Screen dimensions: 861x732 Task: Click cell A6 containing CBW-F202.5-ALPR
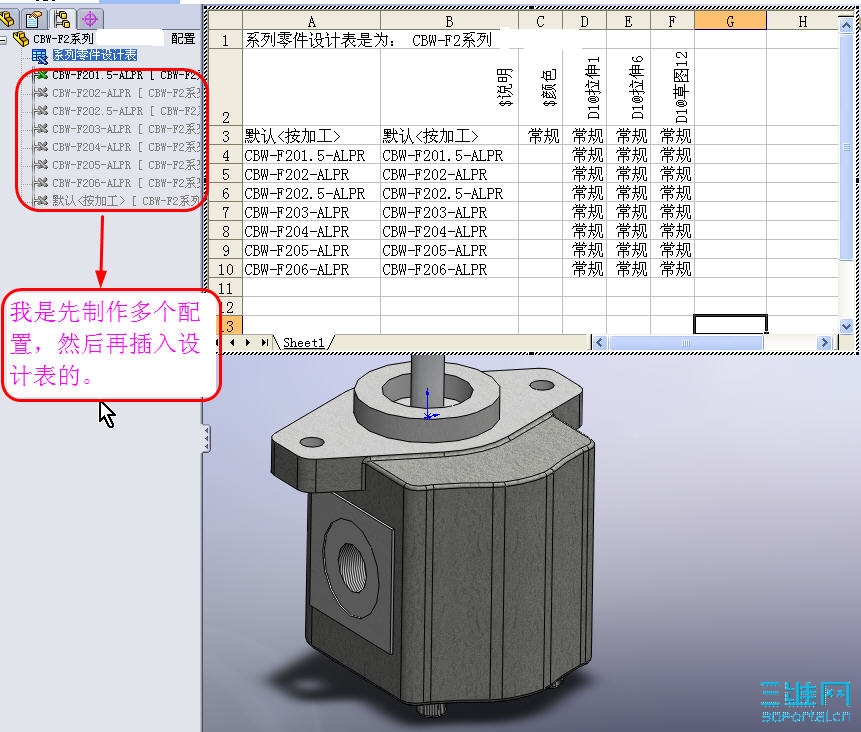[311, 193]
